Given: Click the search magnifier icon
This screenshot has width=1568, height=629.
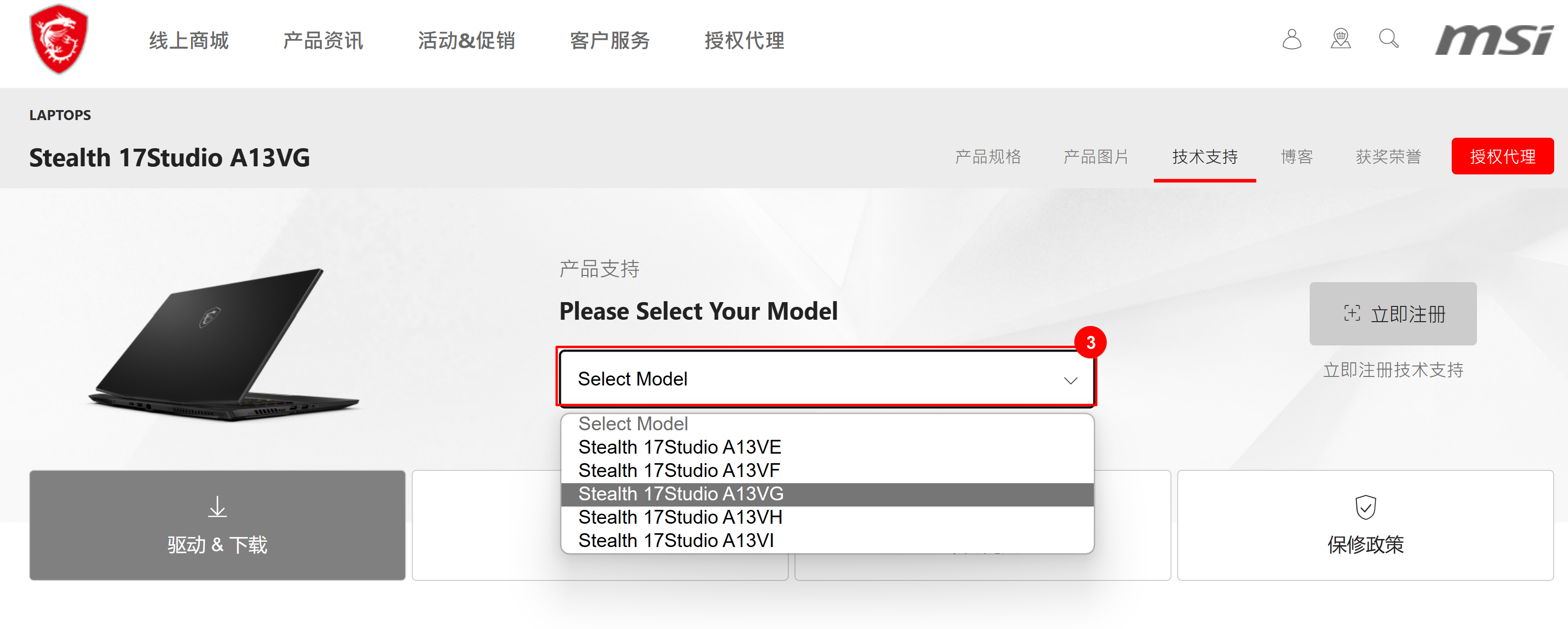Looking at the screenshot, I should pos(1388,39).
